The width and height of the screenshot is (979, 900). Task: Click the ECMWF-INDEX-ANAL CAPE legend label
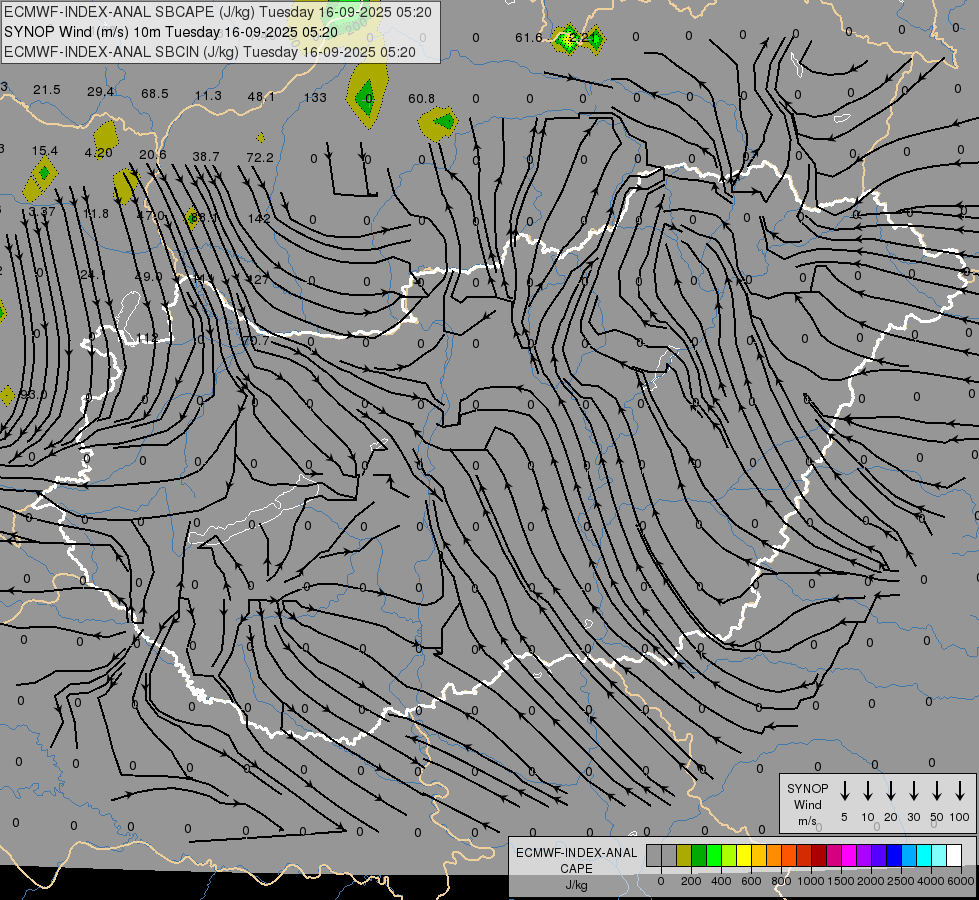coord(576,860)
